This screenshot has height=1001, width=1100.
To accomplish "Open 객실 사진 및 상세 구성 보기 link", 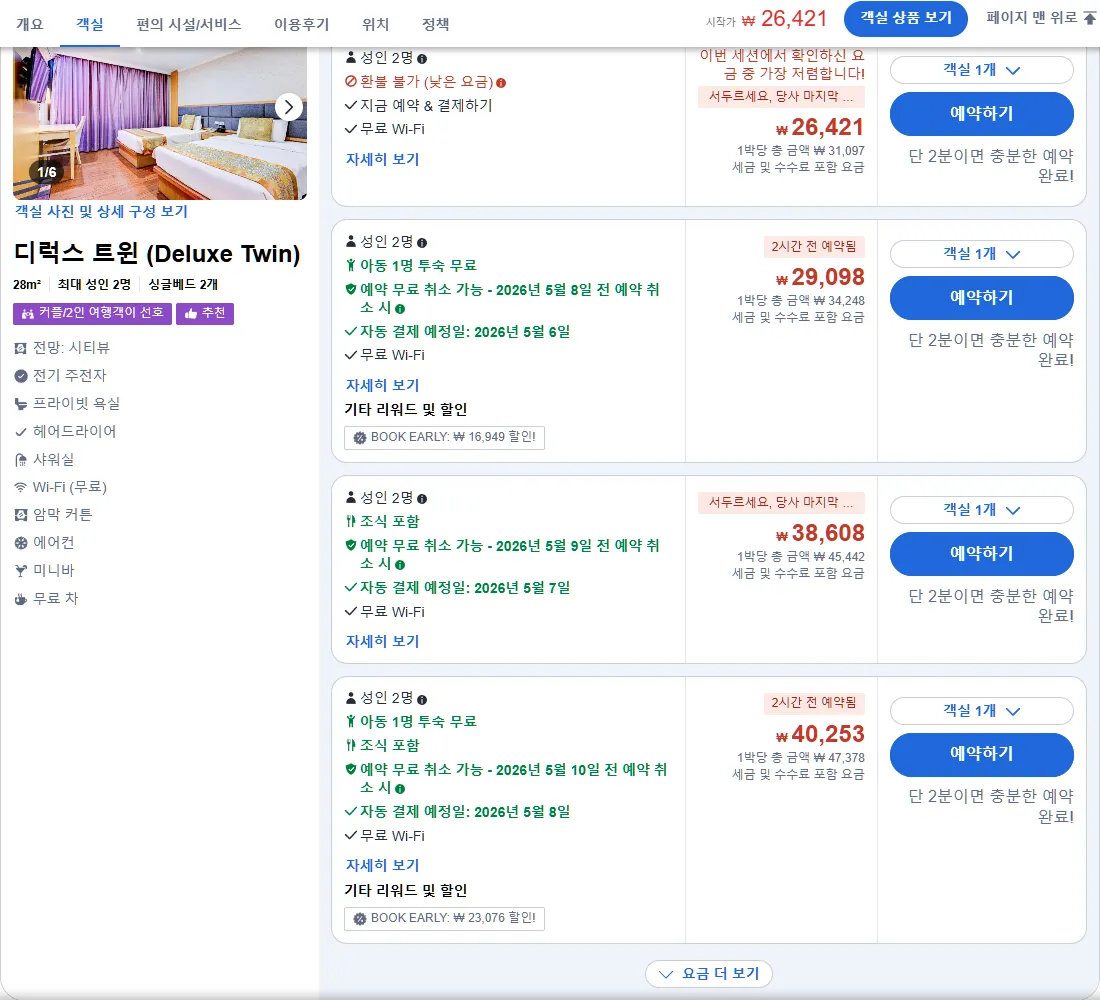I will tap(102, 211).
